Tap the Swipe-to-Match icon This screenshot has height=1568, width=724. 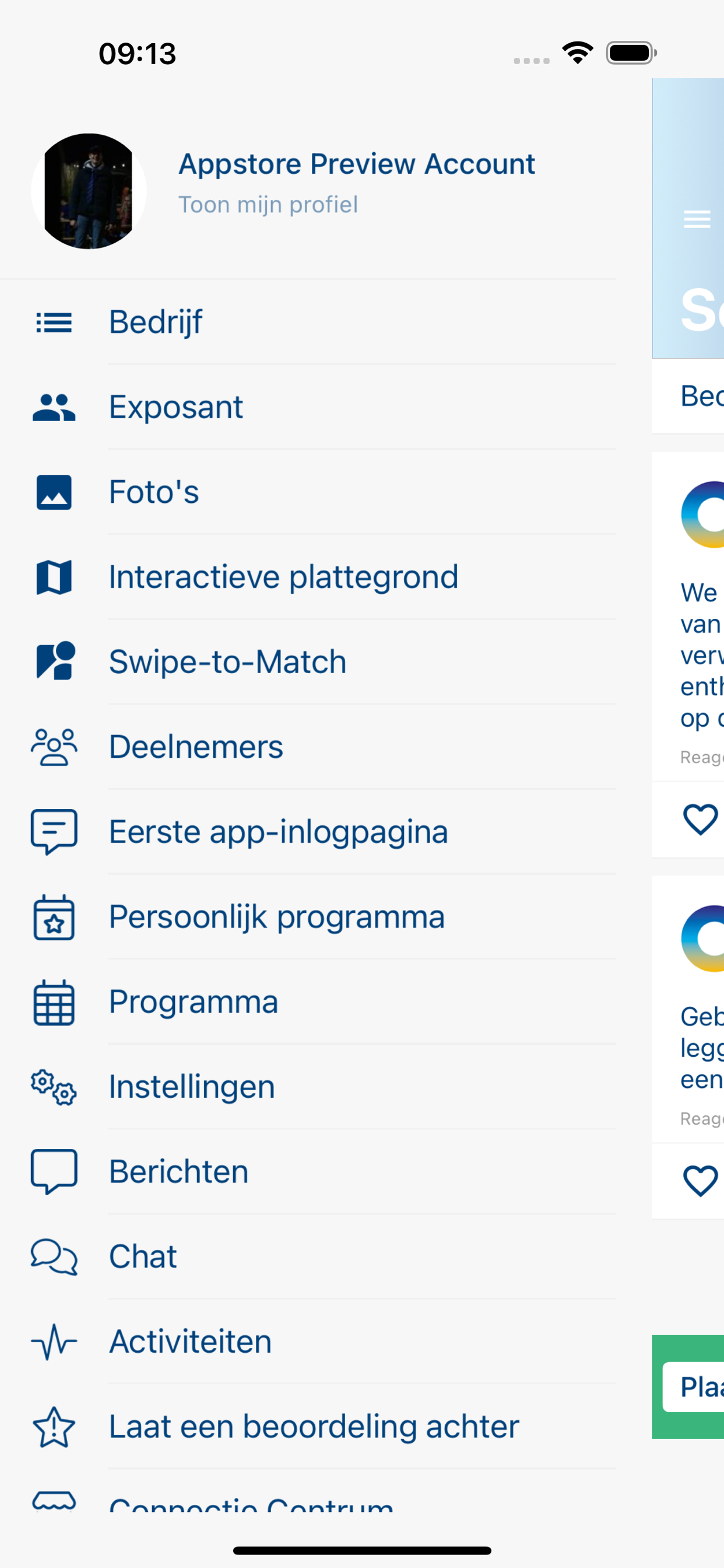[55, 660]
